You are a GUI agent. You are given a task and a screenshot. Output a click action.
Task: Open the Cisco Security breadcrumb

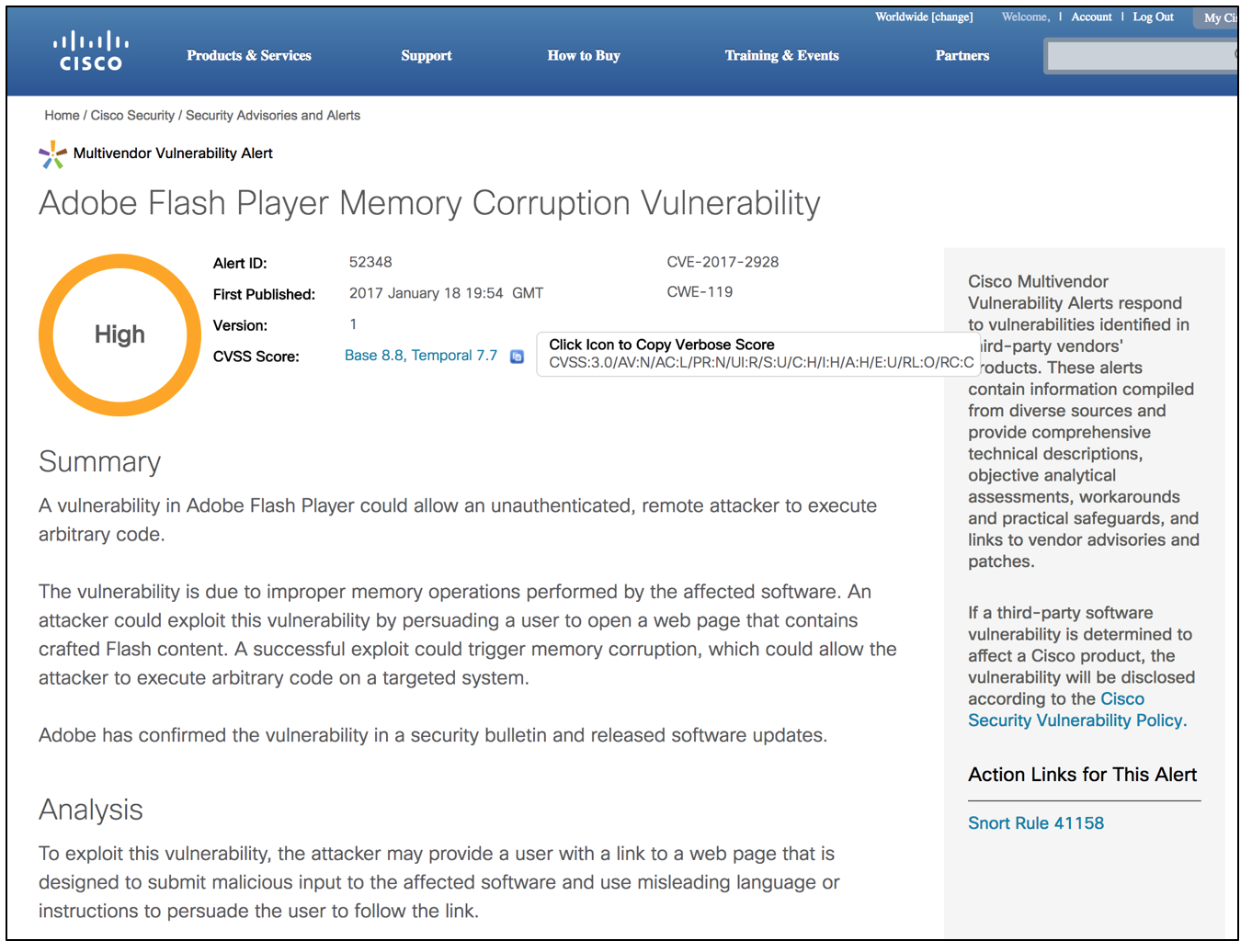(x=132, y=116)
